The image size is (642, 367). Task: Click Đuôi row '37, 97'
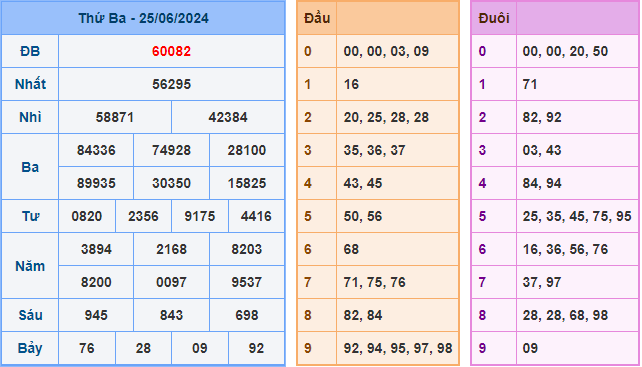[x=542, y=283]
